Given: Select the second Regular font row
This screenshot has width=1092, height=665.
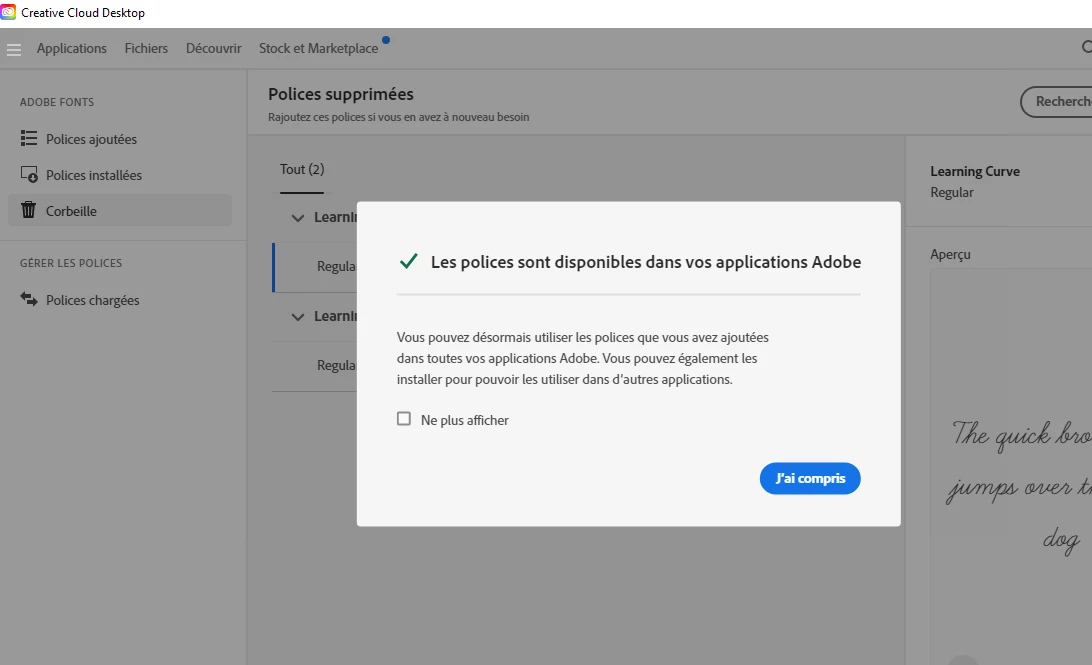Looking at the screenshot, I should pos(315,366).
